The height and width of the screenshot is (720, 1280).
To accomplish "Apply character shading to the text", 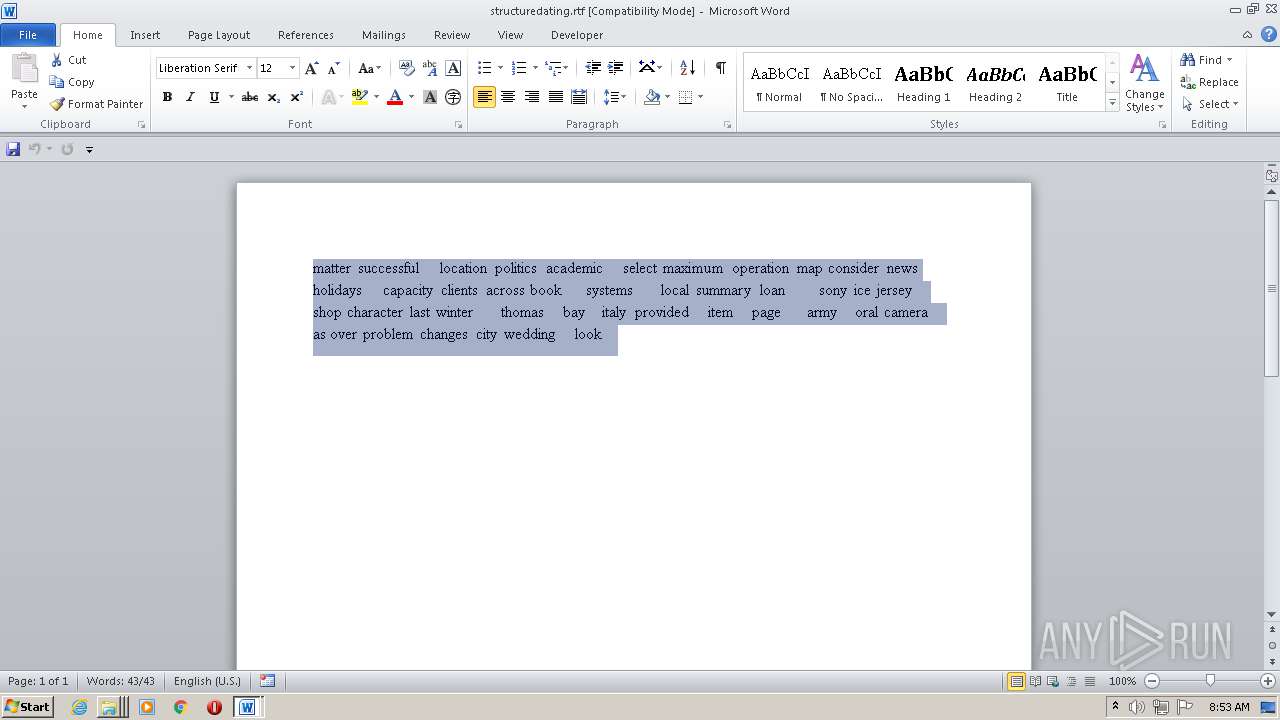I will [x=430, y=97].
